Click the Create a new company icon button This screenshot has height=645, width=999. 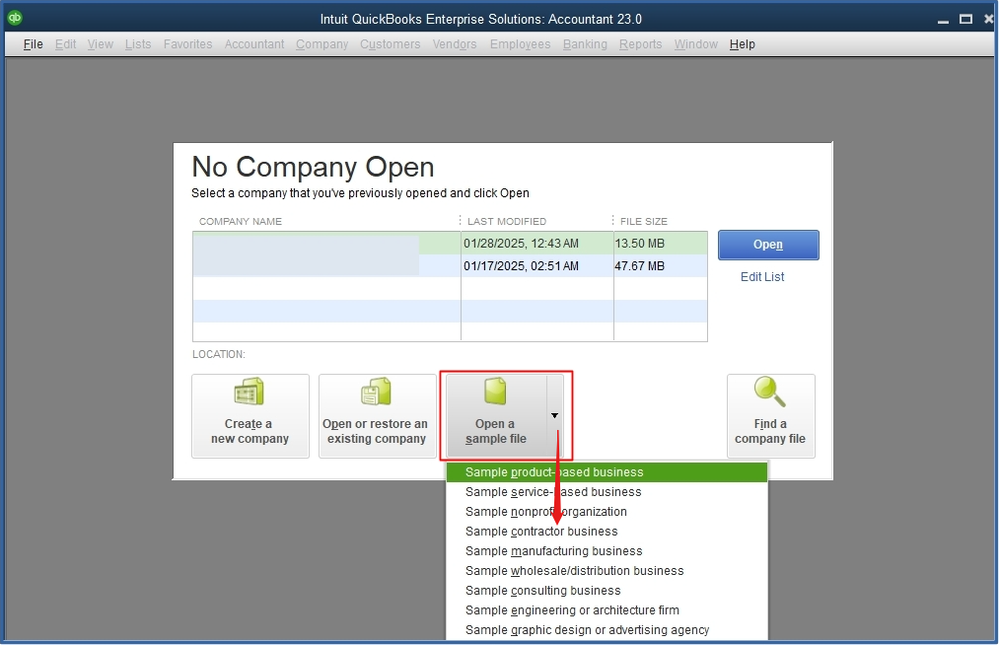250,416
